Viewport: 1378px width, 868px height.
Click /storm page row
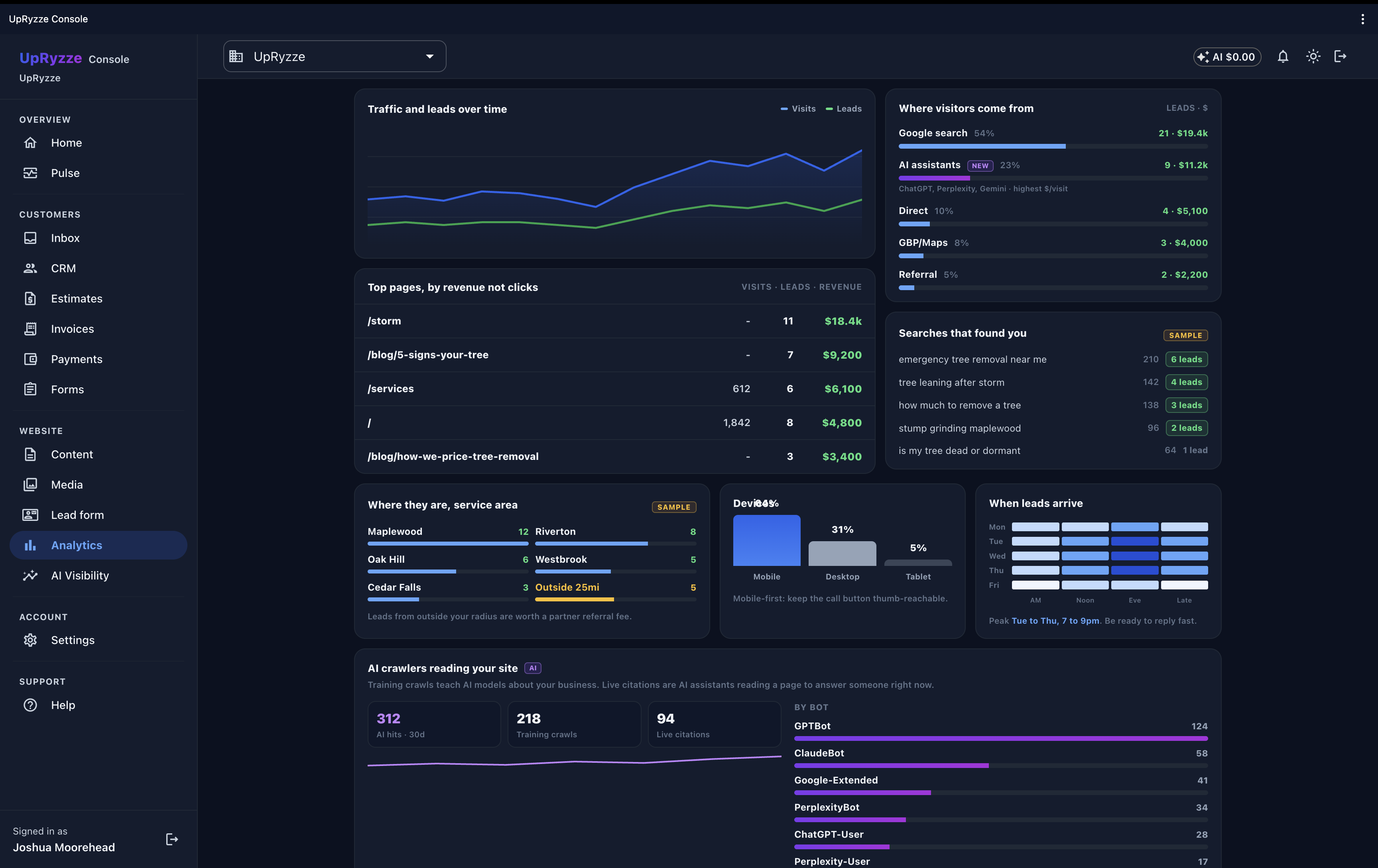(x=614, y=321)
